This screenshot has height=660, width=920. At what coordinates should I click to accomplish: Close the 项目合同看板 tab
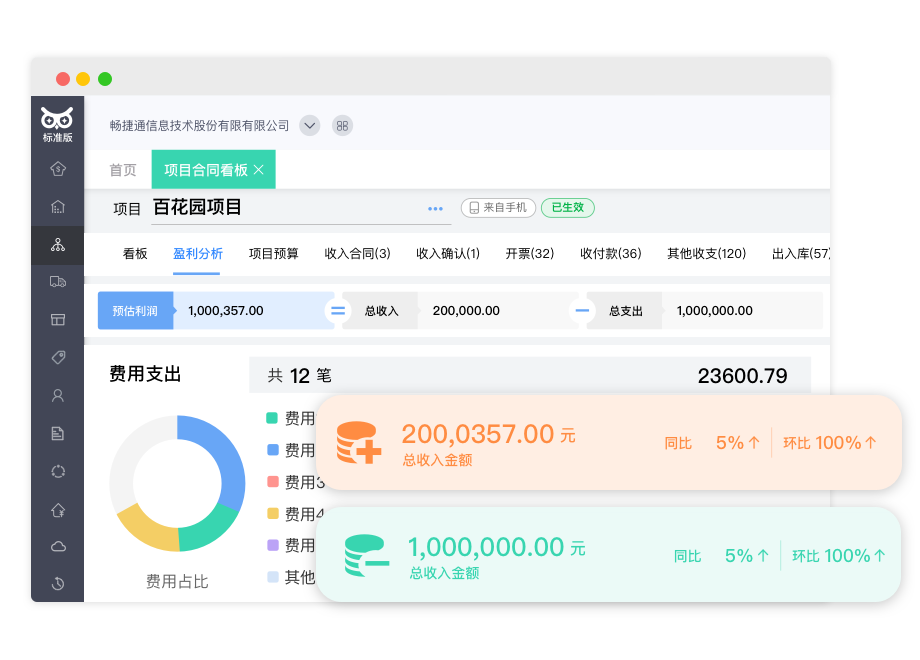tap(259, 170)
